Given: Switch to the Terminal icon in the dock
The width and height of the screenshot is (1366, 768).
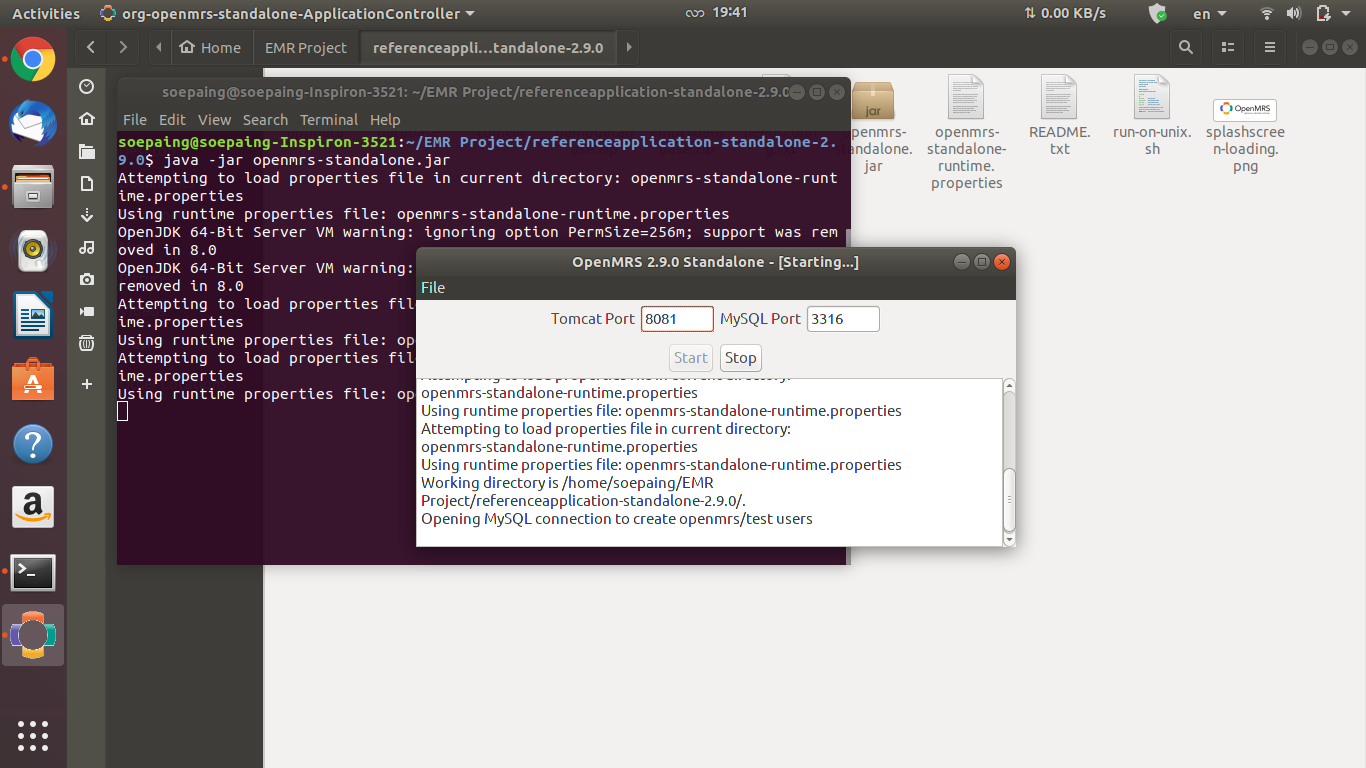Looking at the screenshot, I should [x=33, y=572].
